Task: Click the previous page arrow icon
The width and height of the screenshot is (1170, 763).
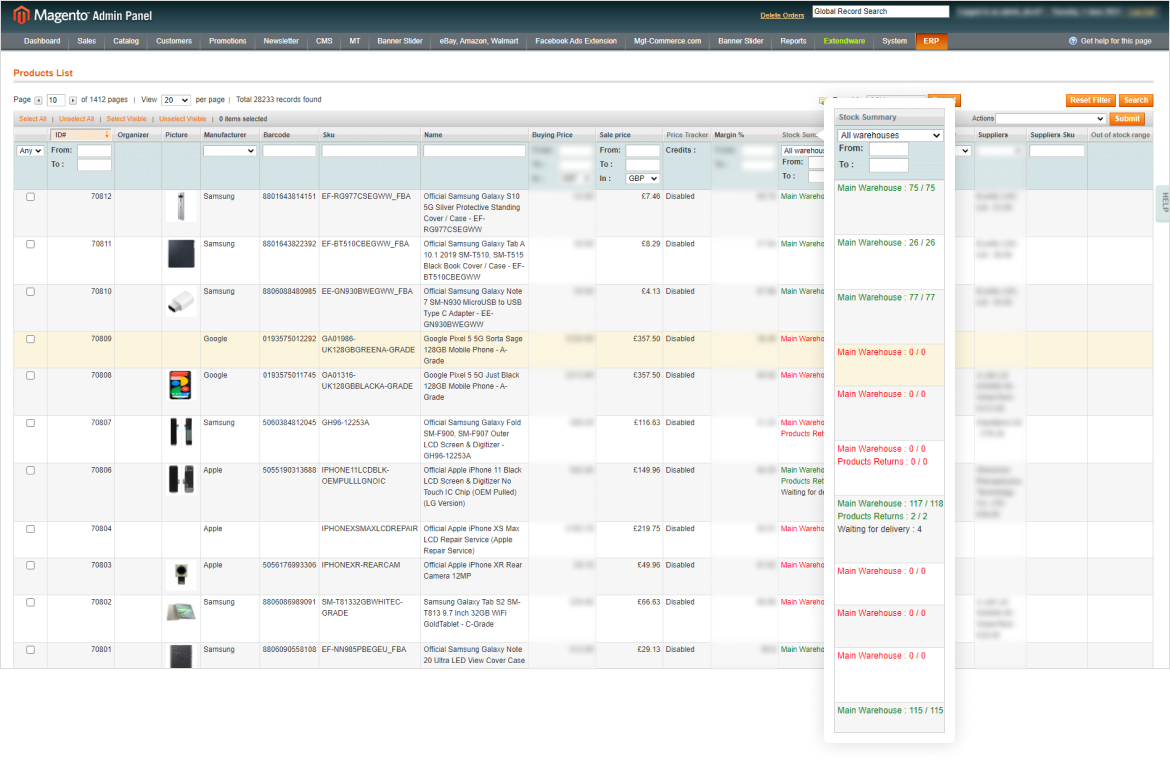Action: click(x=38, y=100)
